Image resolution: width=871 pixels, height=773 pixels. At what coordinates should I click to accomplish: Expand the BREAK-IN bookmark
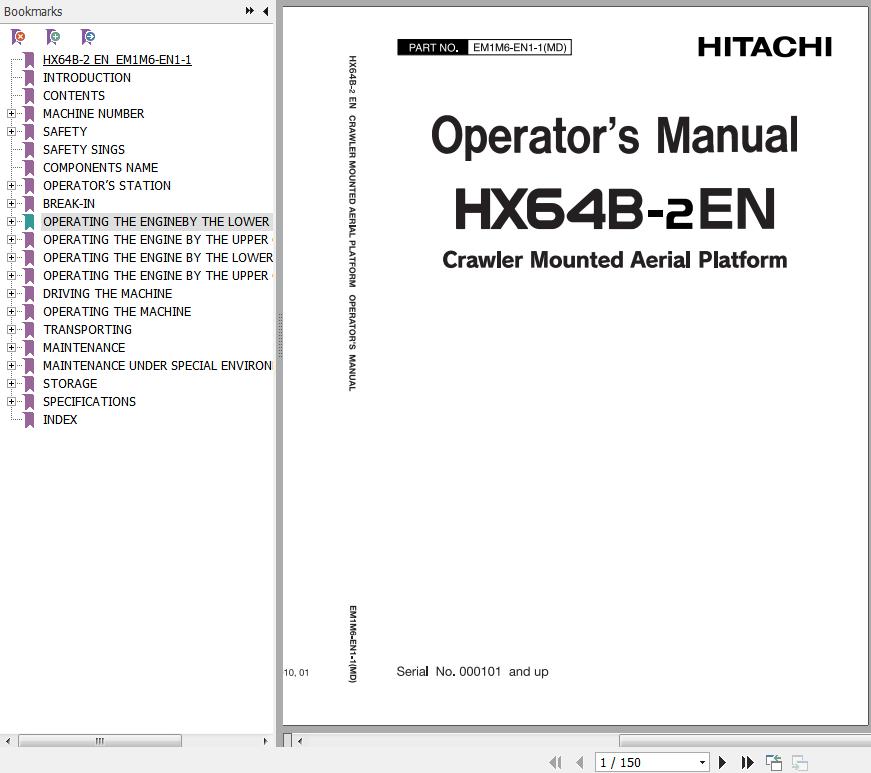point(11,203)
